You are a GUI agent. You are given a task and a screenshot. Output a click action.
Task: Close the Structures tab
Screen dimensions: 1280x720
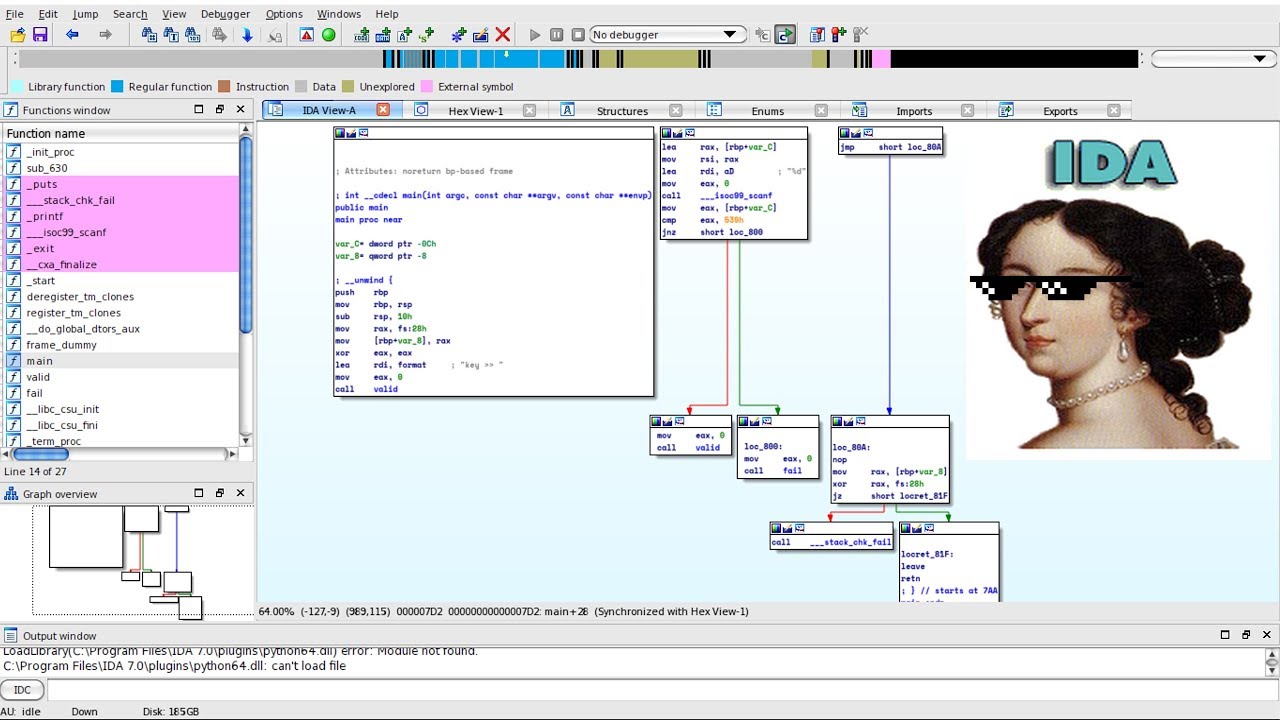(x=675, y=111)
